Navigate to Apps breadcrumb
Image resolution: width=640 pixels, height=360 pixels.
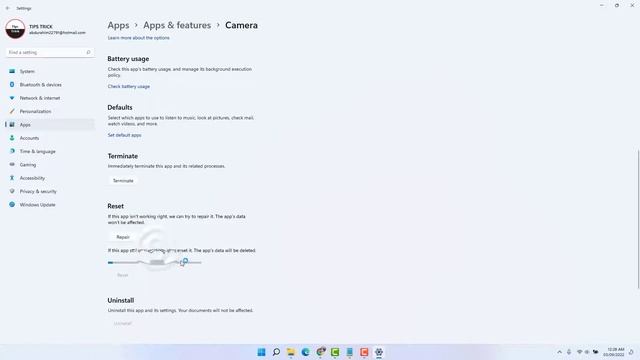(x=118, y=25)
